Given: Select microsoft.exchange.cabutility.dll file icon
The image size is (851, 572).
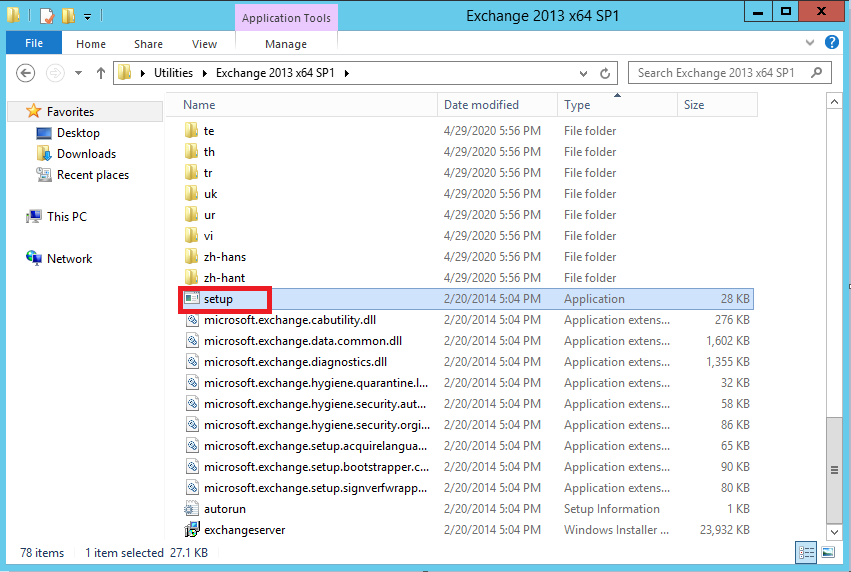Looking at the screenshot, I should pyautogui.click(x=192, y=320).
